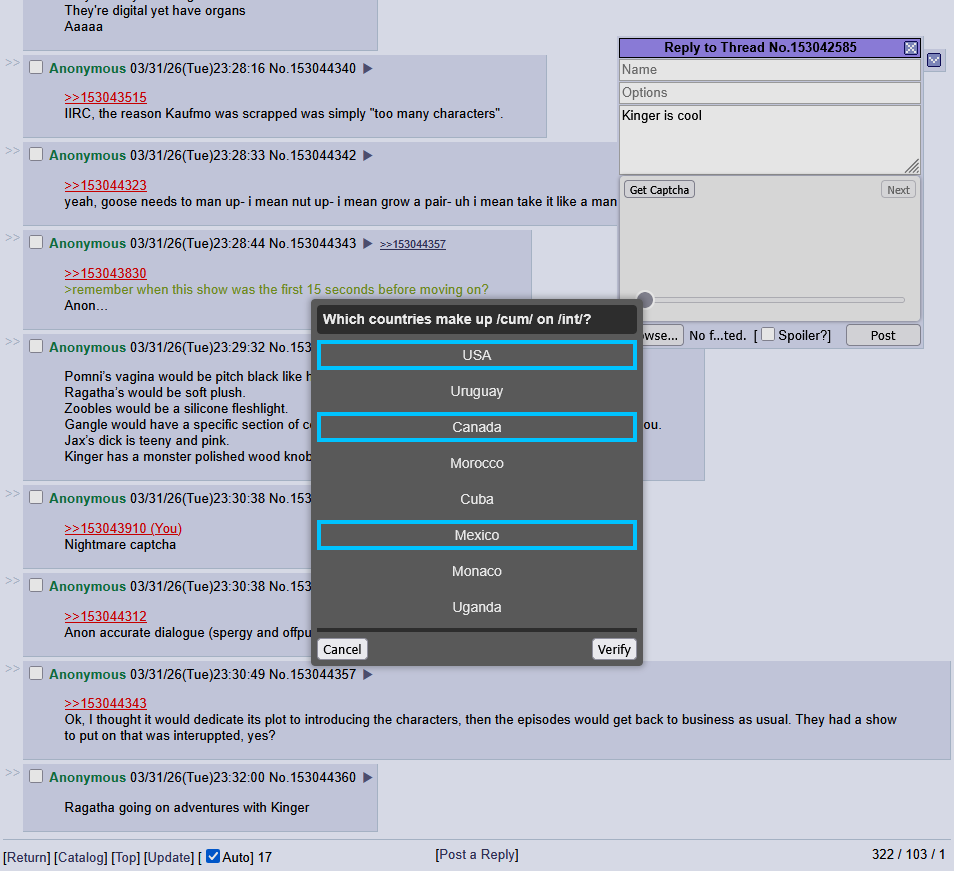Disable the Auto update checkbox
Viewport: 954px width, 871px height.
(x=212, y=856)
